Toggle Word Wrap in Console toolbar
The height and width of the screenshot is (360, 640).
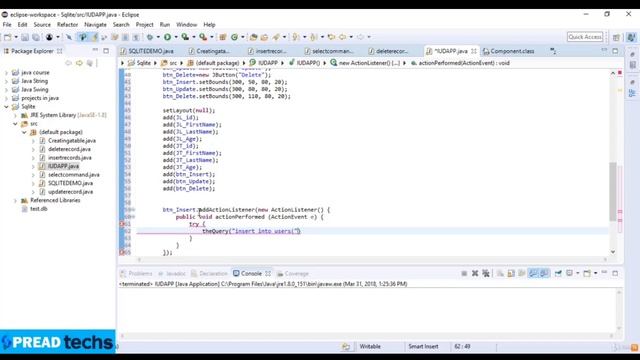[522, 273]
